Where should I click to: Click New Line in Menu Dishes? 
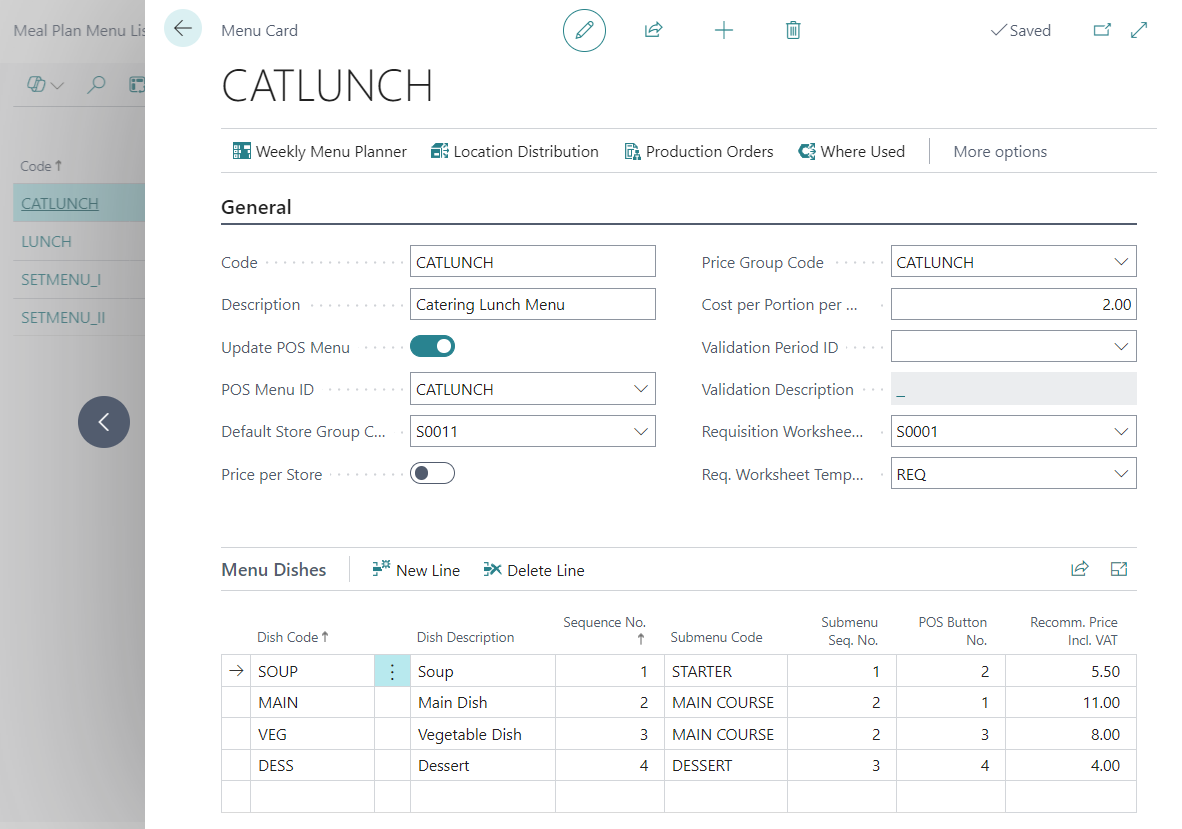415,570
